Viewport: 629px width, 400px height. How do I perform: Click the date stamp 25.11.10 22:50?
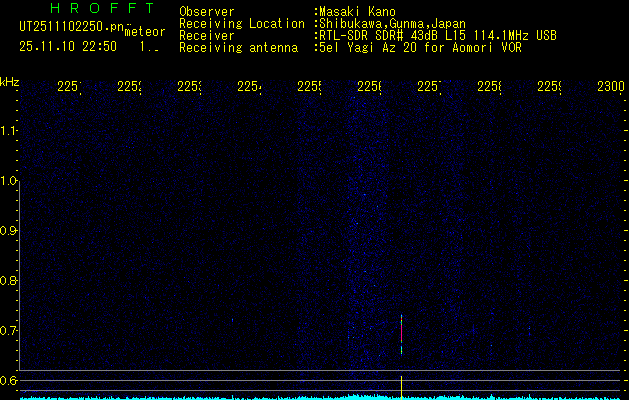point(68,47)
